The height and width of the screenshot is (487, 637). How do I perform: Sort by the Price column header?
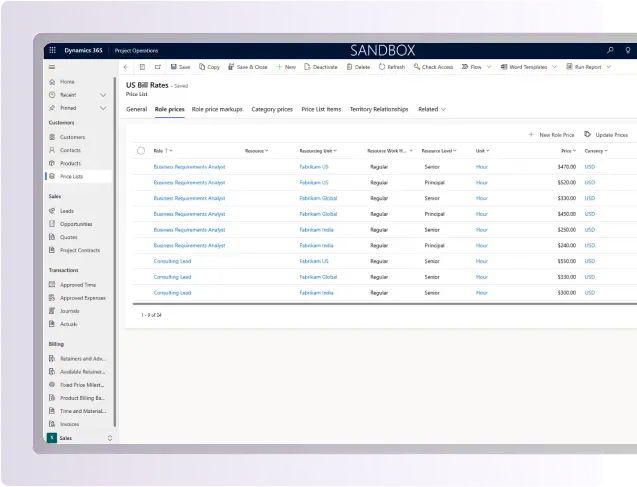click(567, 151)
